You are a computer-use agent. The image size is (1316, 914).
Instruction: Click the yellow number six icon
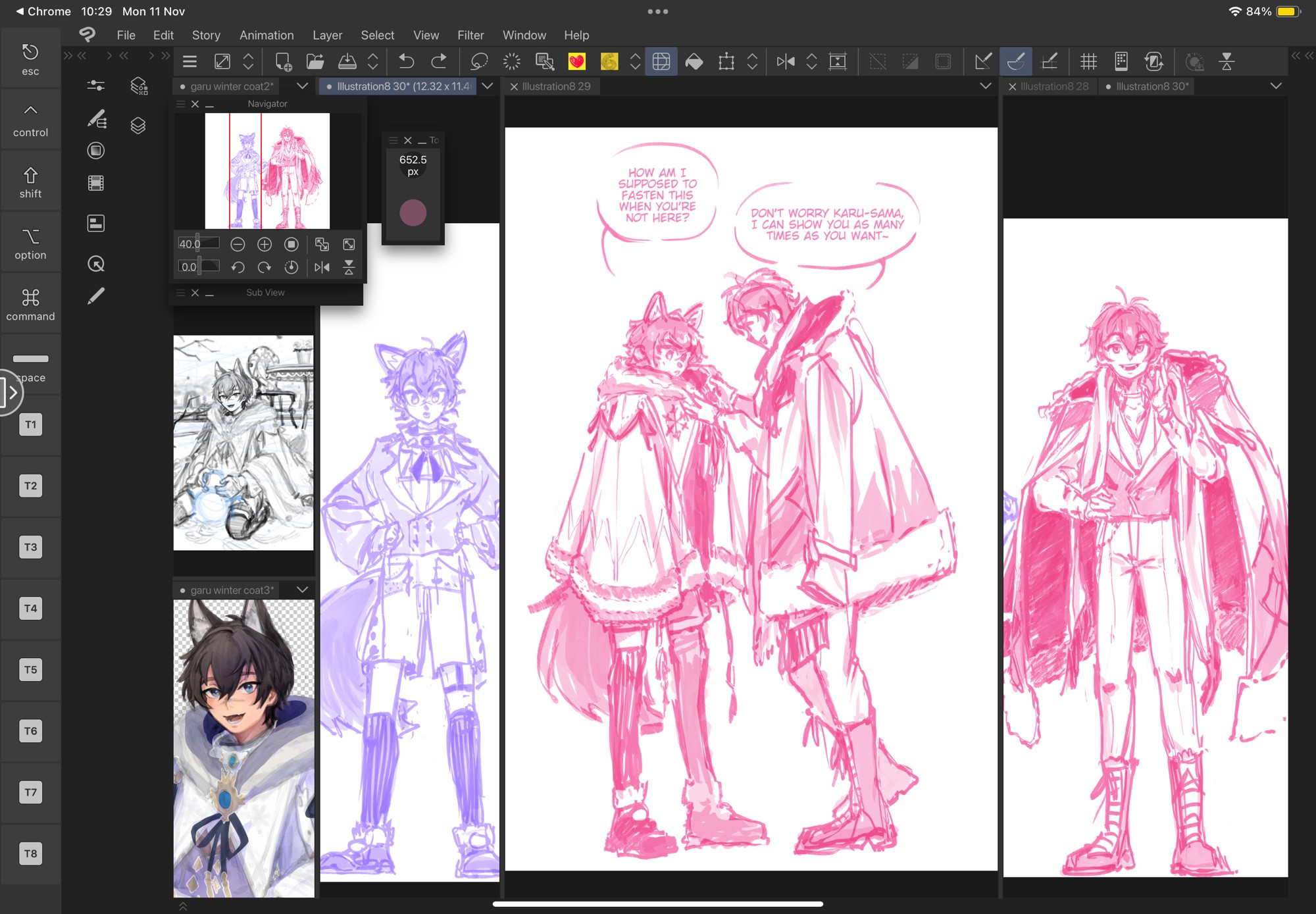point(609,62)
